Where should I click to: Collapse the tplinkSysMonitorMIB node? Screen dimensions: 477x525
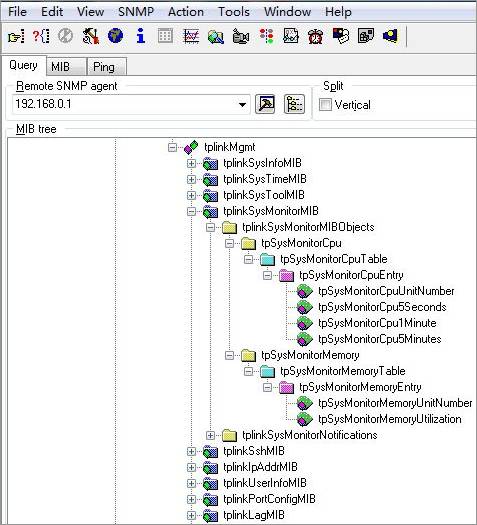click(191, 211)
